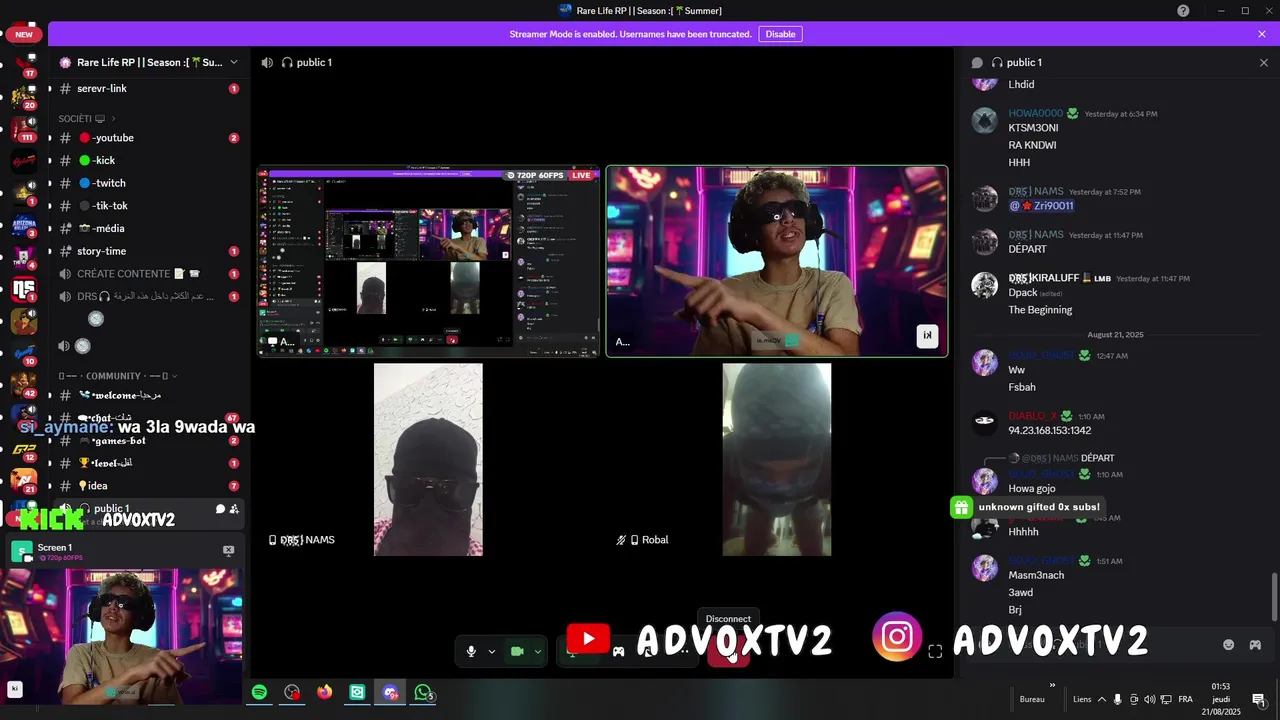This screenshot has width=1280, height=720.
Task: Open the network tray icon
Action: [1165, 699]
